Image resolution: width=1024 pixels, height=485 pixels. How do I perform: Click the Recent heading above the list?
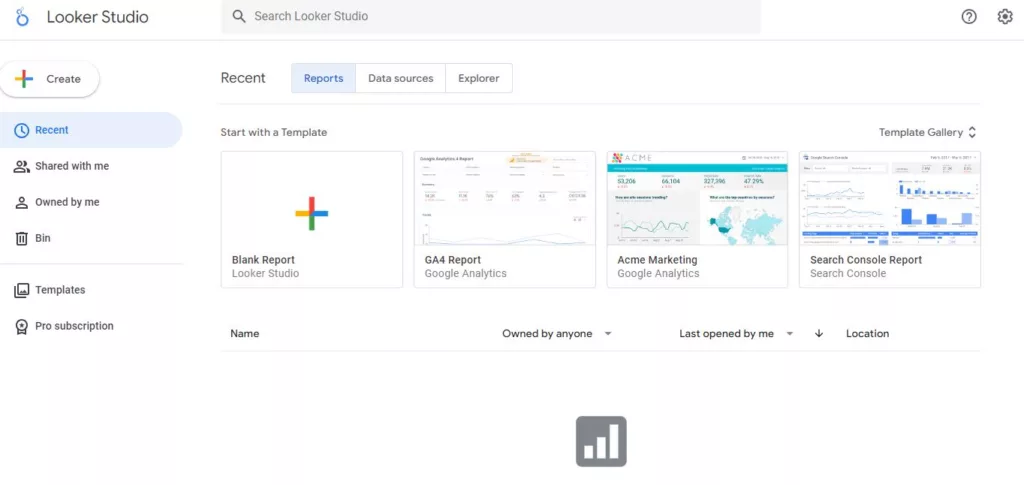point(243,78)
